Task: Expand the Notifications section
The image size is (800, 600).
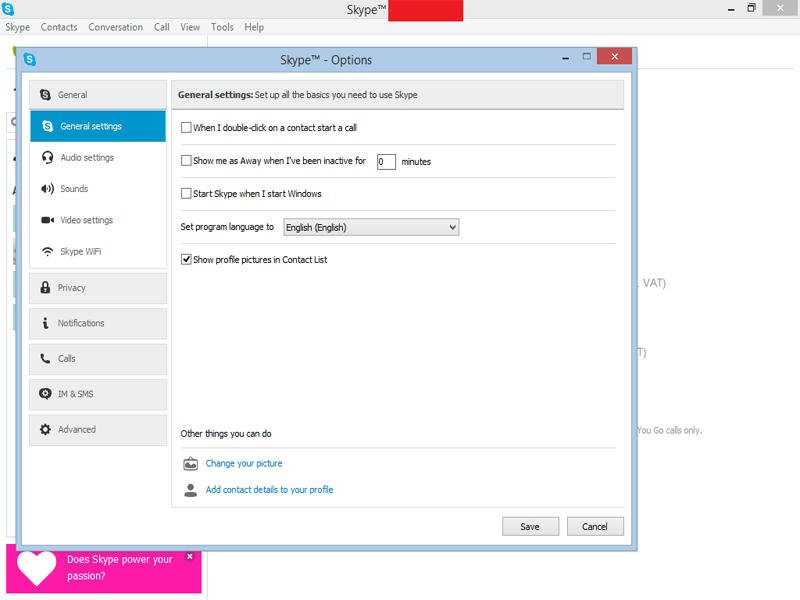Action: (98, 323)
